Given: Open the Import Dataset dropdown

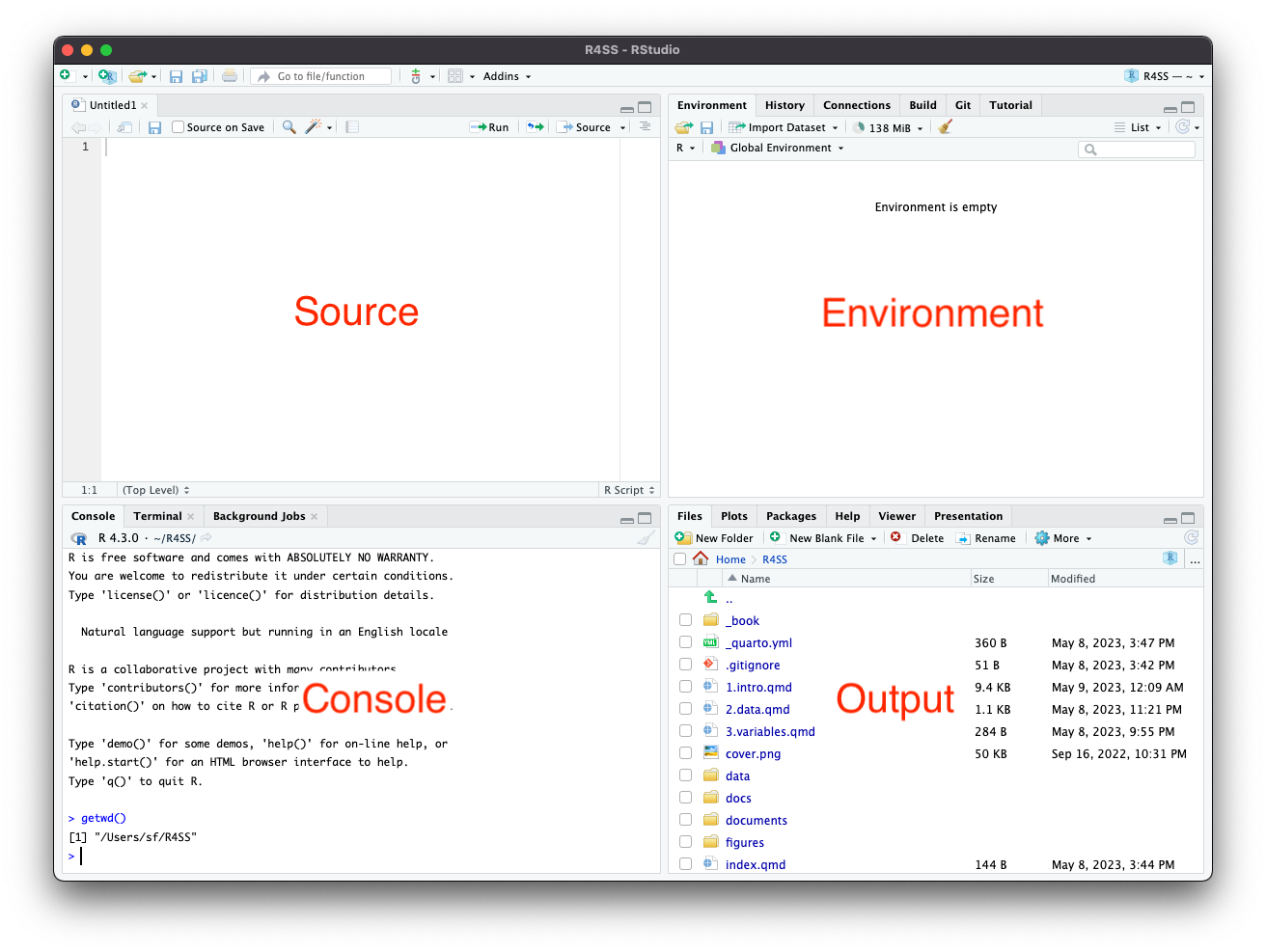Looking at the screenshot, I should point(784,127).
